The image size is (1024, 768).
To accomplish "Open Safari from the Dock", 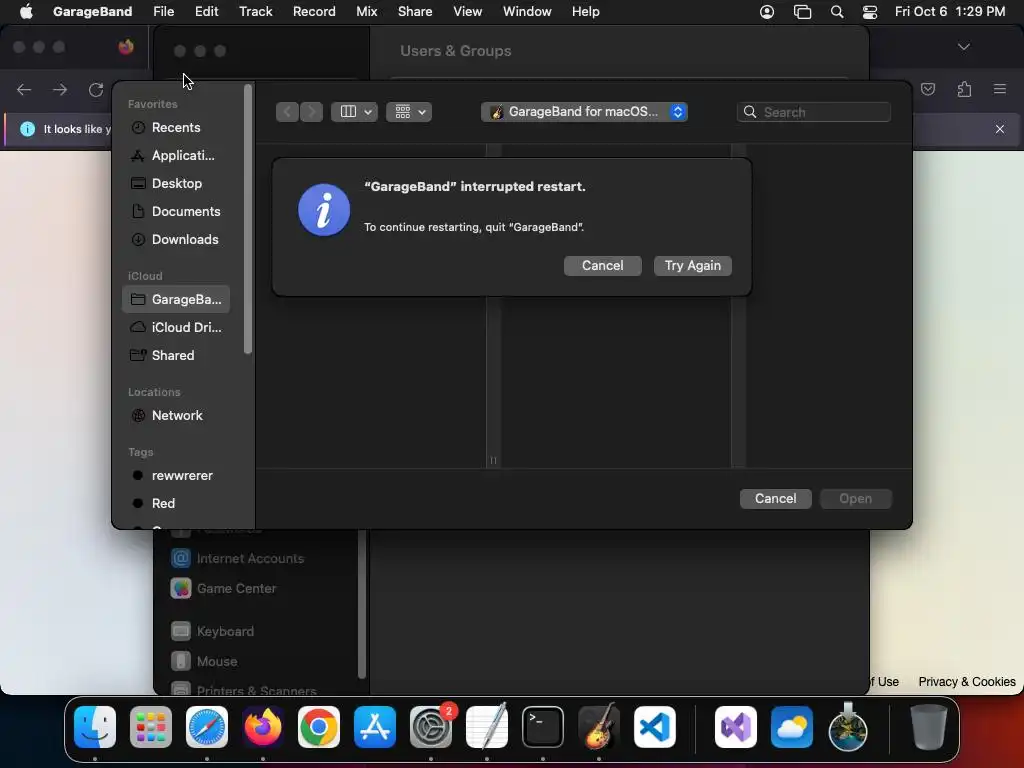I will (207, 727).
